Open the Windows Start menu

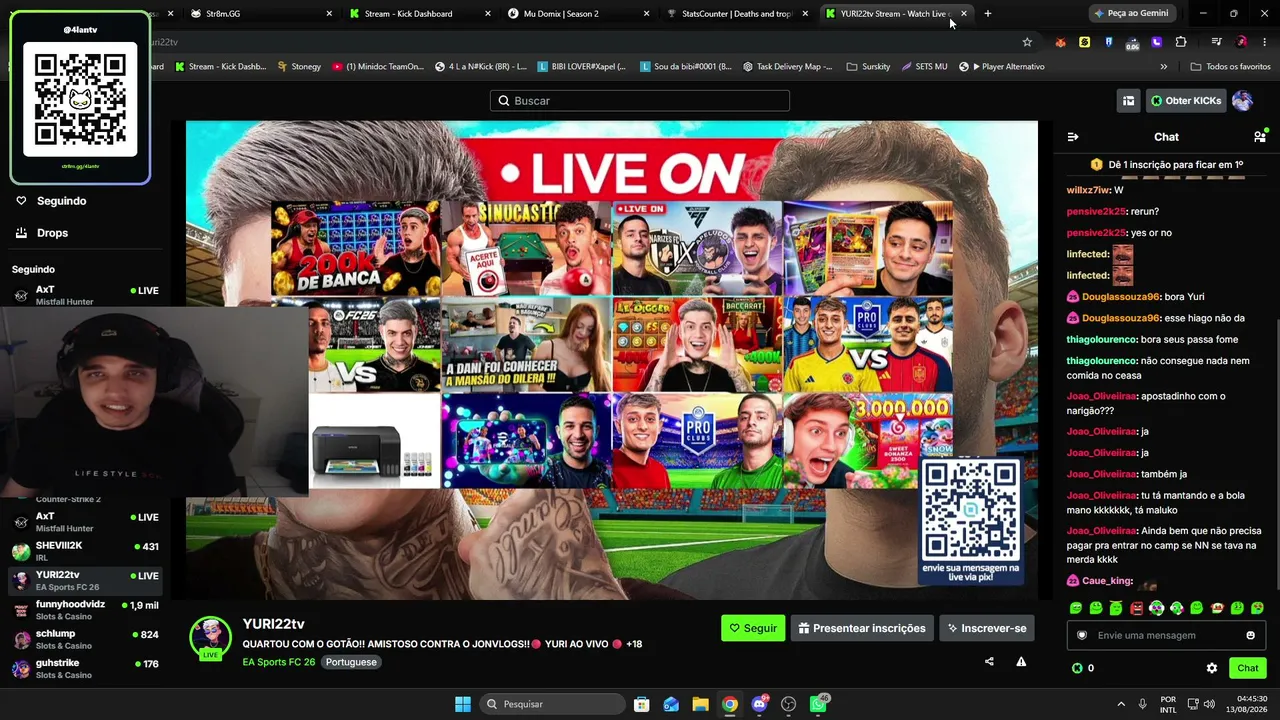click(463, 704)
